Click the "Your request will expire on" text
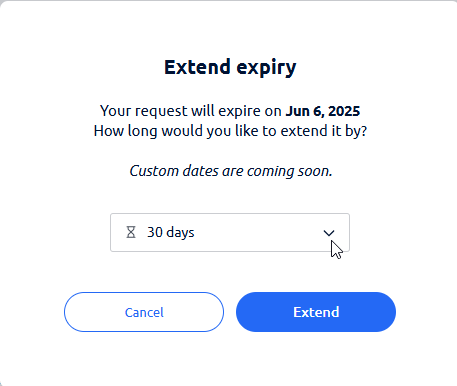Image resolution: width=457 pixels, height=386 pixels. pos(191,111)
